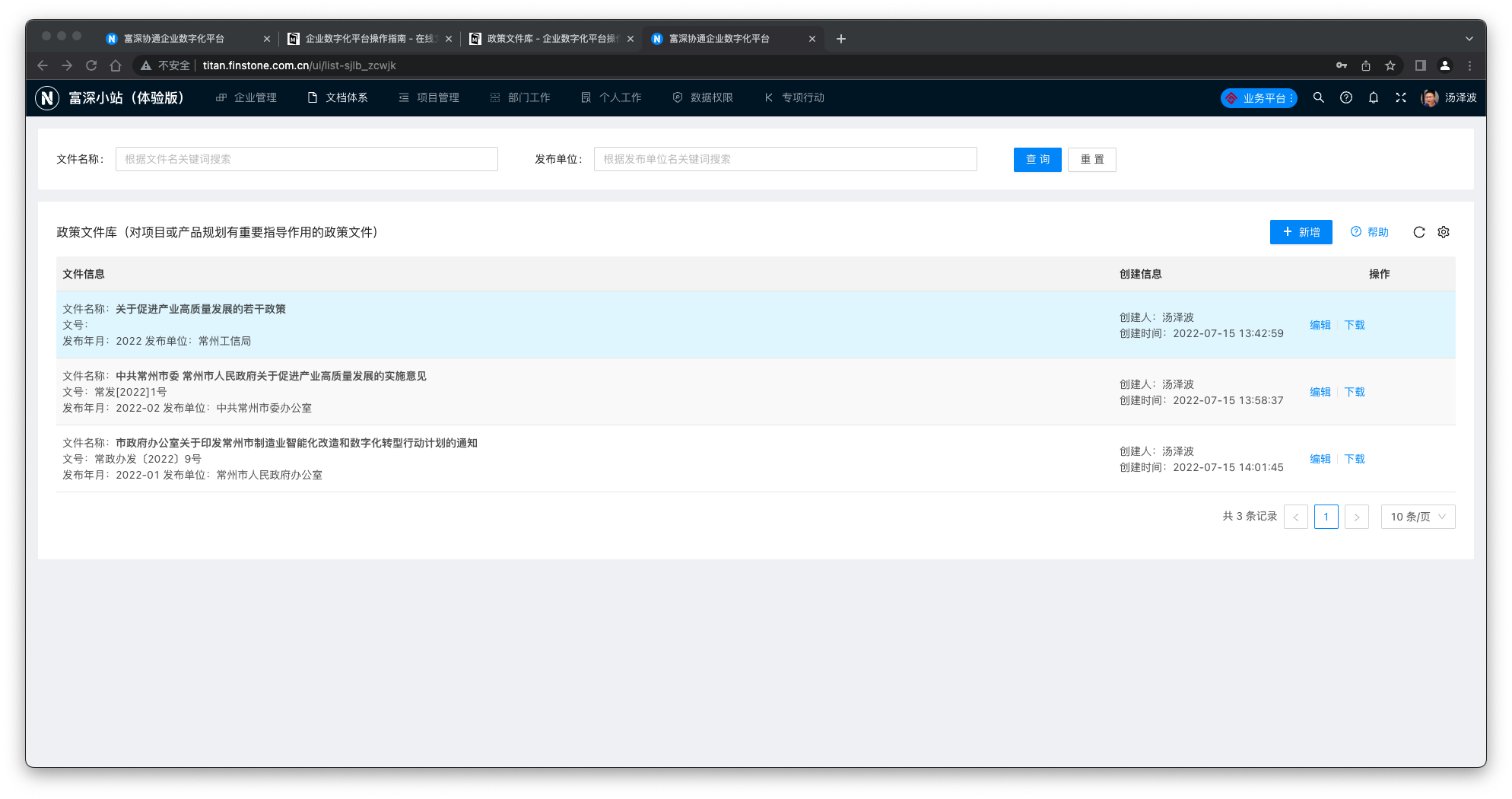The width and height of the screenshot is (1512, 799).
Task: Open the 10 条/页 page size dropdown
Action: pos(1418,517)
